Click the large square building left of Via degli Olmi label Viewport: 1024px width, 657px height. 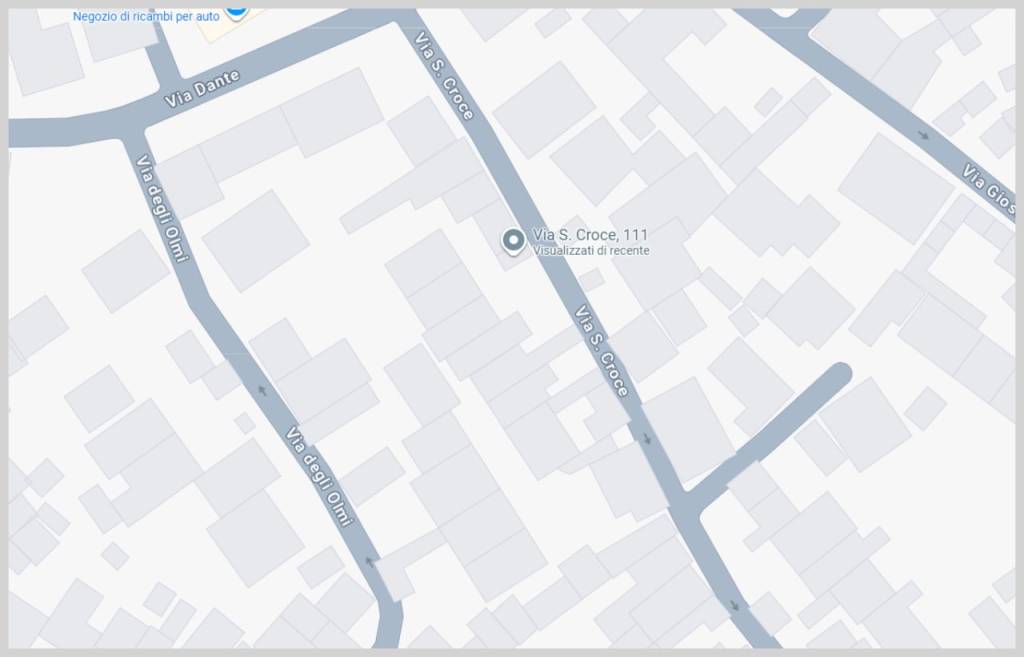[x=125, y=271]
